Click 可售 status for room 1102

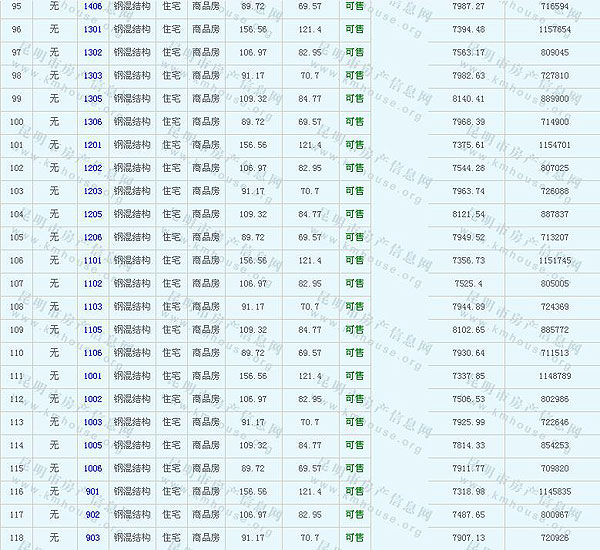[354, 283]
